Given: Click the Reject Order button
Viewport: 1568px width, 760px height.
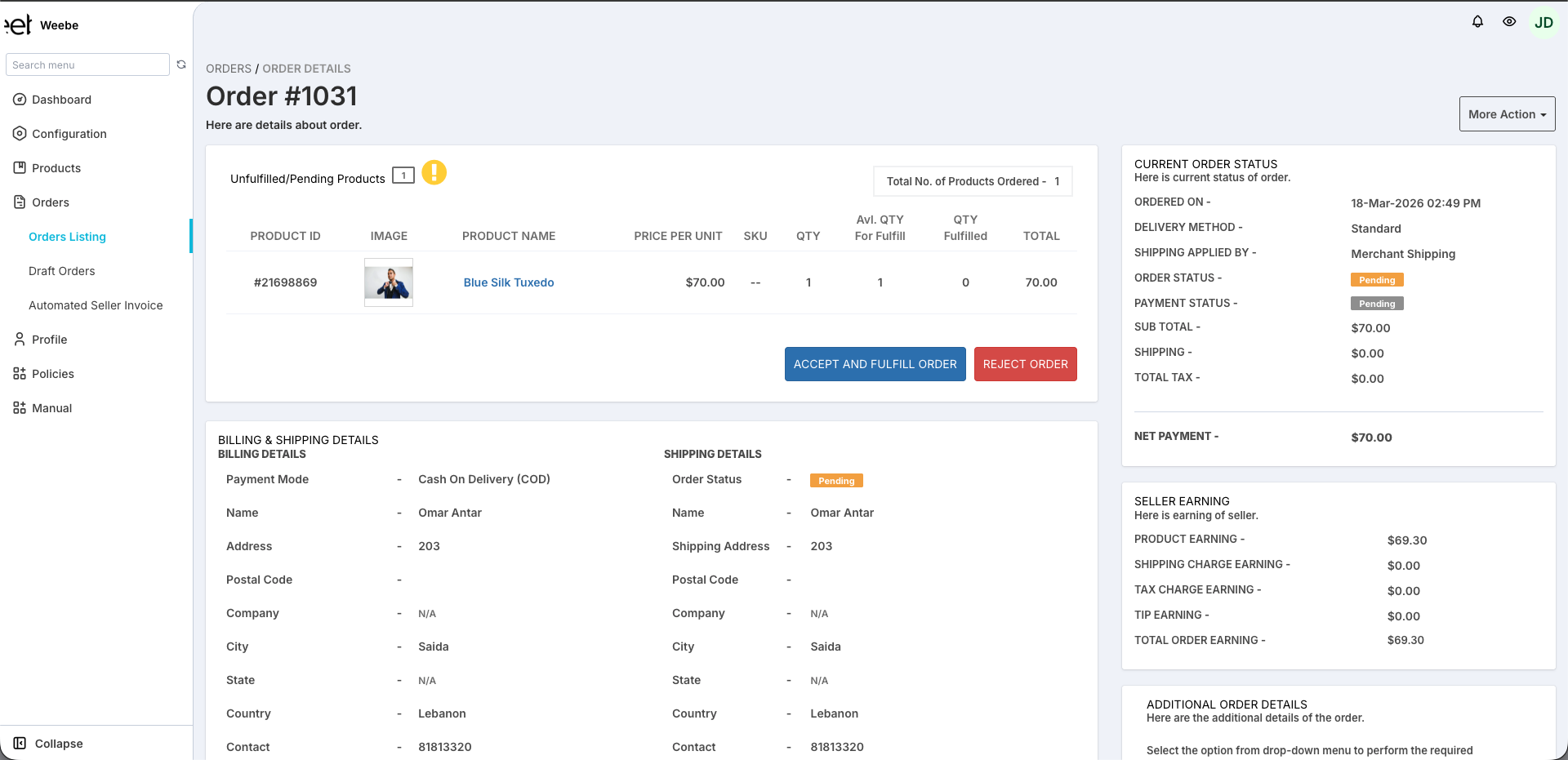Looking at the screenshot, I should [1025, 363].
